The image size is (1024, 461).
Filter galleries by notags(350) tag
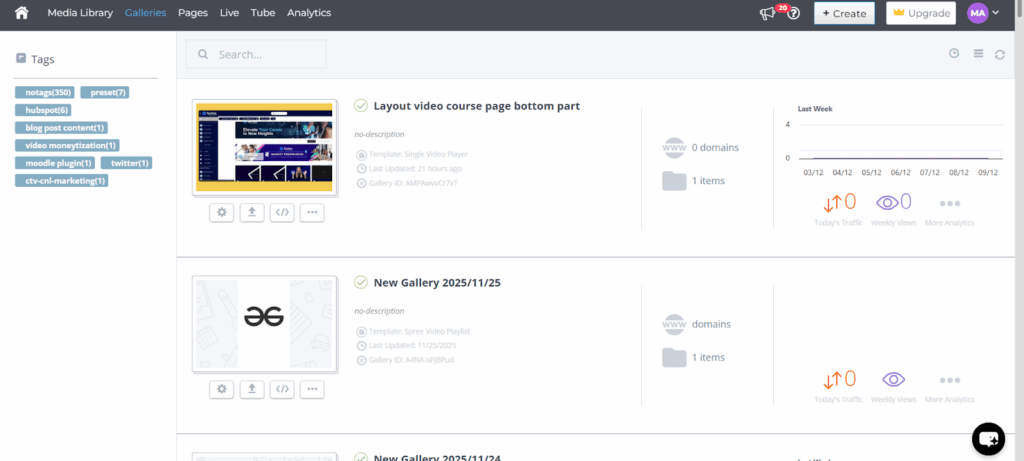click(45, 92)
